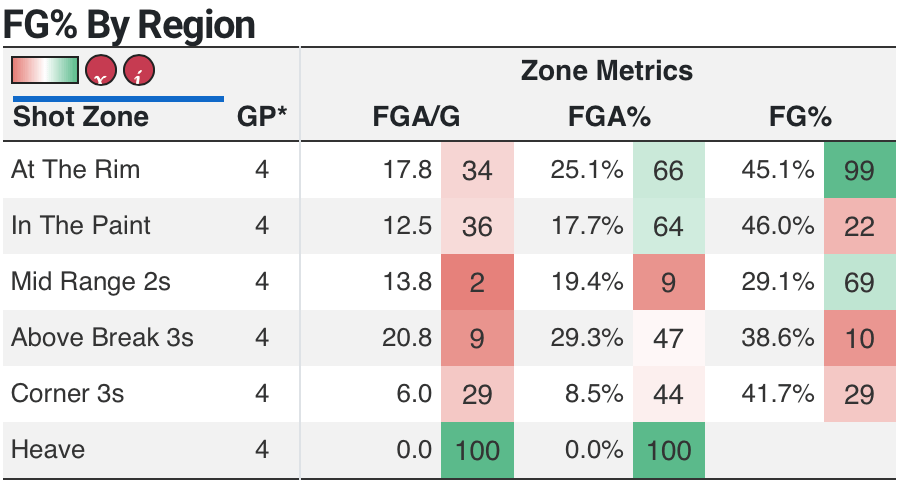The image size is (902, 480).
Task: Click the FG% By Region title
Action: (129, 24)
